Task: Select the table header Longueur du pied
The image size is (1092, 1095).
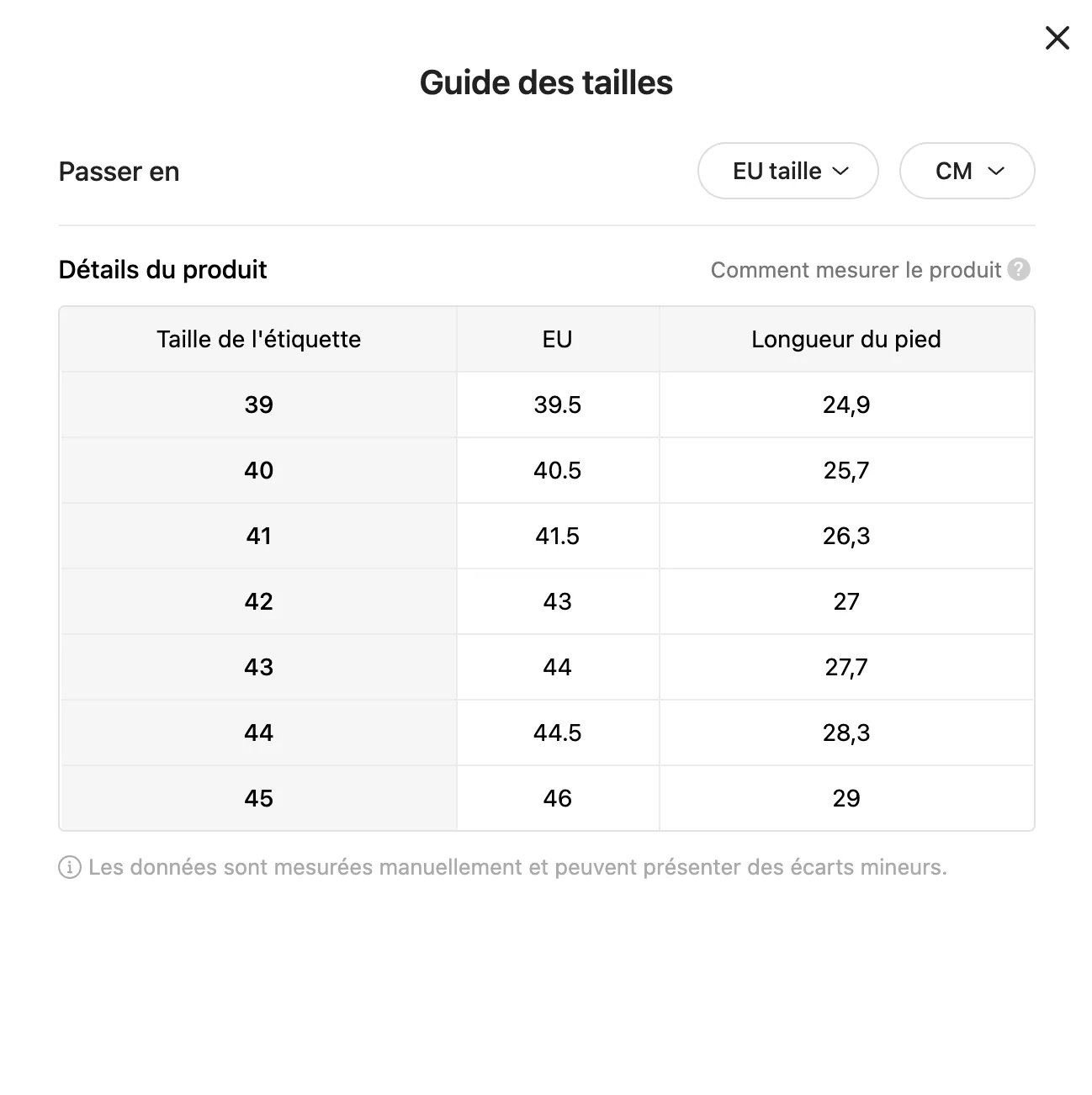Action: tap(846, 339)
